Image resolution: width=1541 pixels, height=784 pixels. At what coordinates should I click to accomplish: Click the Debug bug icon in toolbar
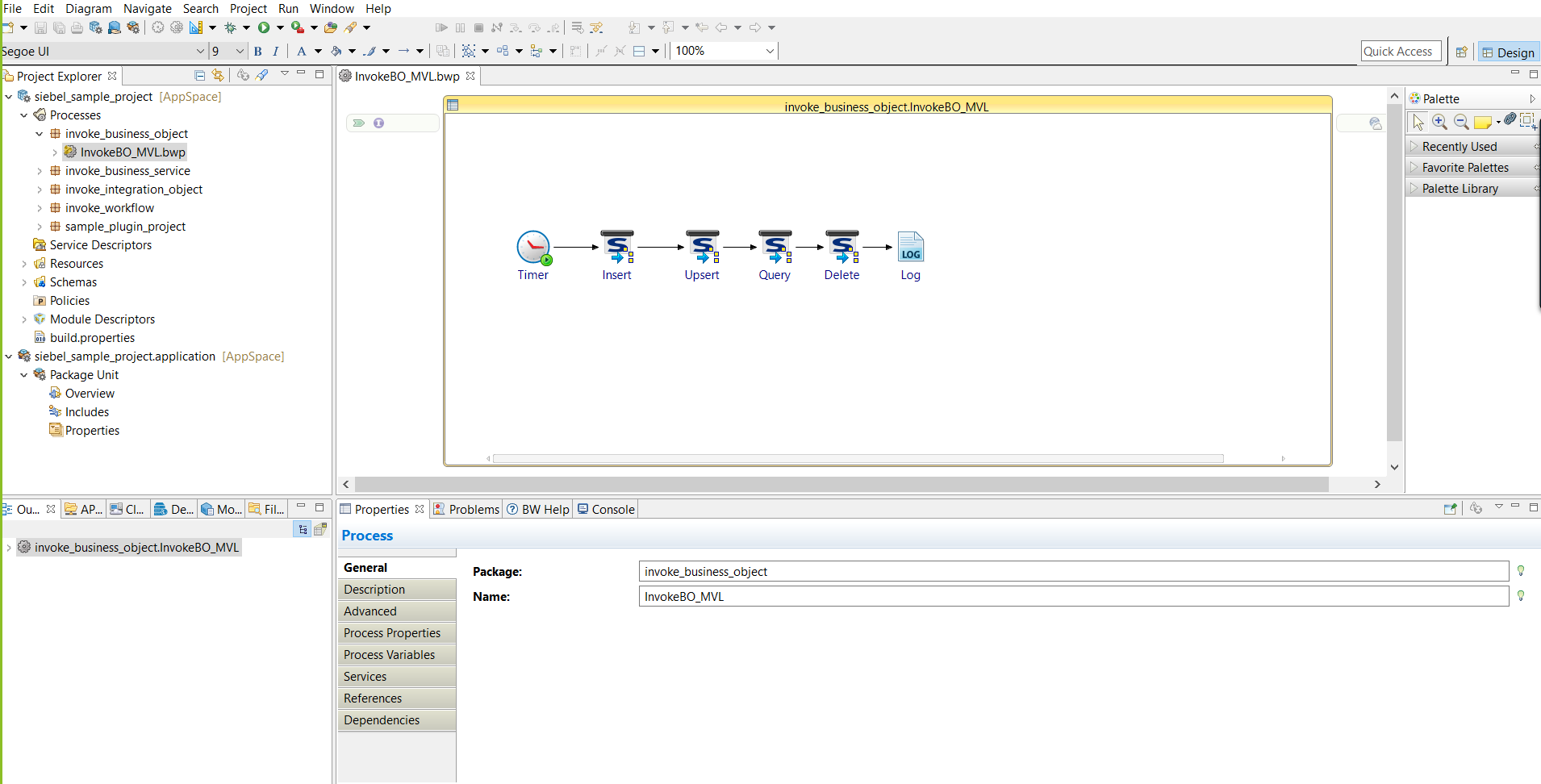[230, 27]
